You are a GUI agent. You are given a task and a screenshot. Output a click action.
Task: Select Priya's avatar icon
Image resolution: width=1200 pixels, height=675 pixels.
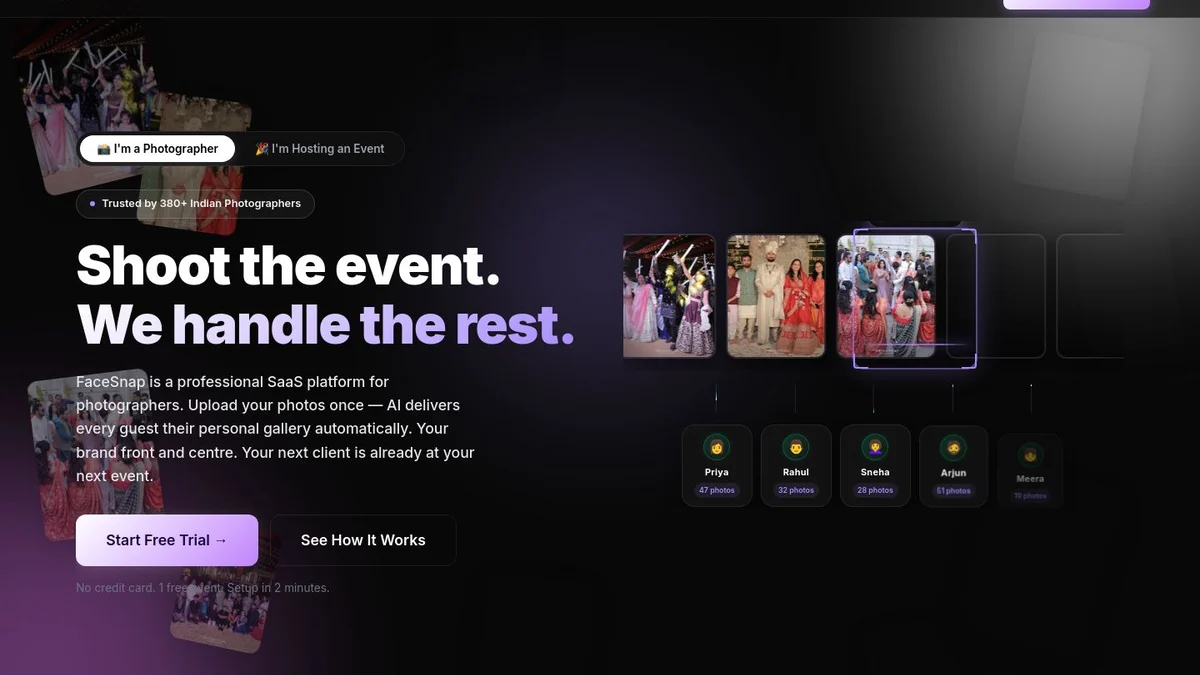[x=716, y=446]
